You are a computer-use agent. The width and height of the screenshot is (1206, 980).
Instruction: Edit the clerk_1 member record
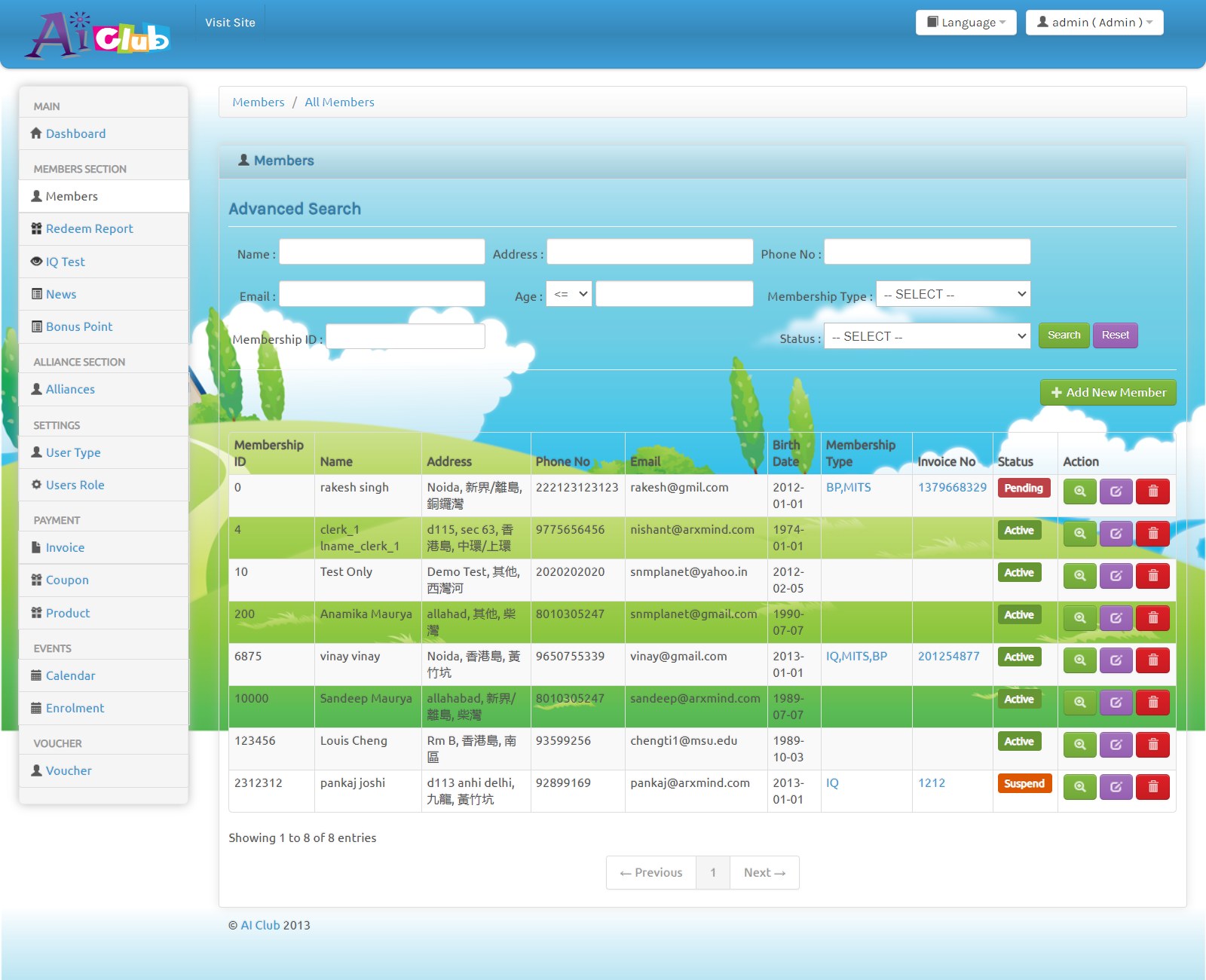pos(1116,534)
